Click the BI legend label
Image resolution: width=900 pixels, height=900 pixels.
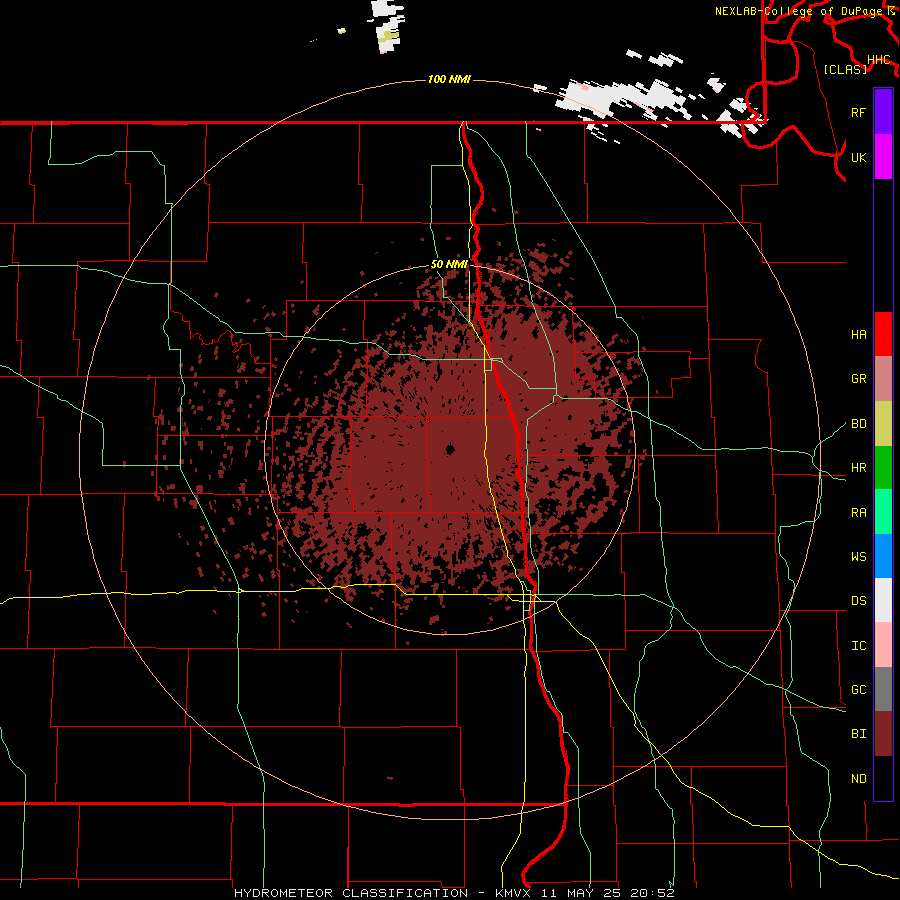(858, 734)
